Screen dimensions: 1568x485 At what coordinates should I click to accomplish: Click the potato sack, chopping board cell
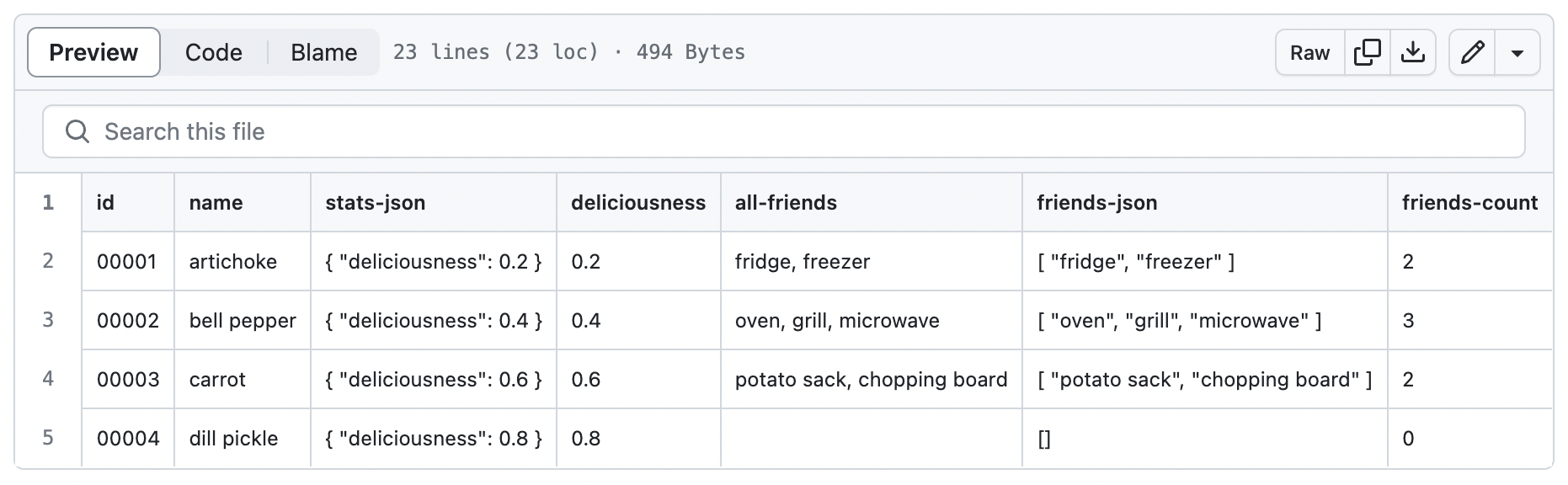tap(872, 379)
